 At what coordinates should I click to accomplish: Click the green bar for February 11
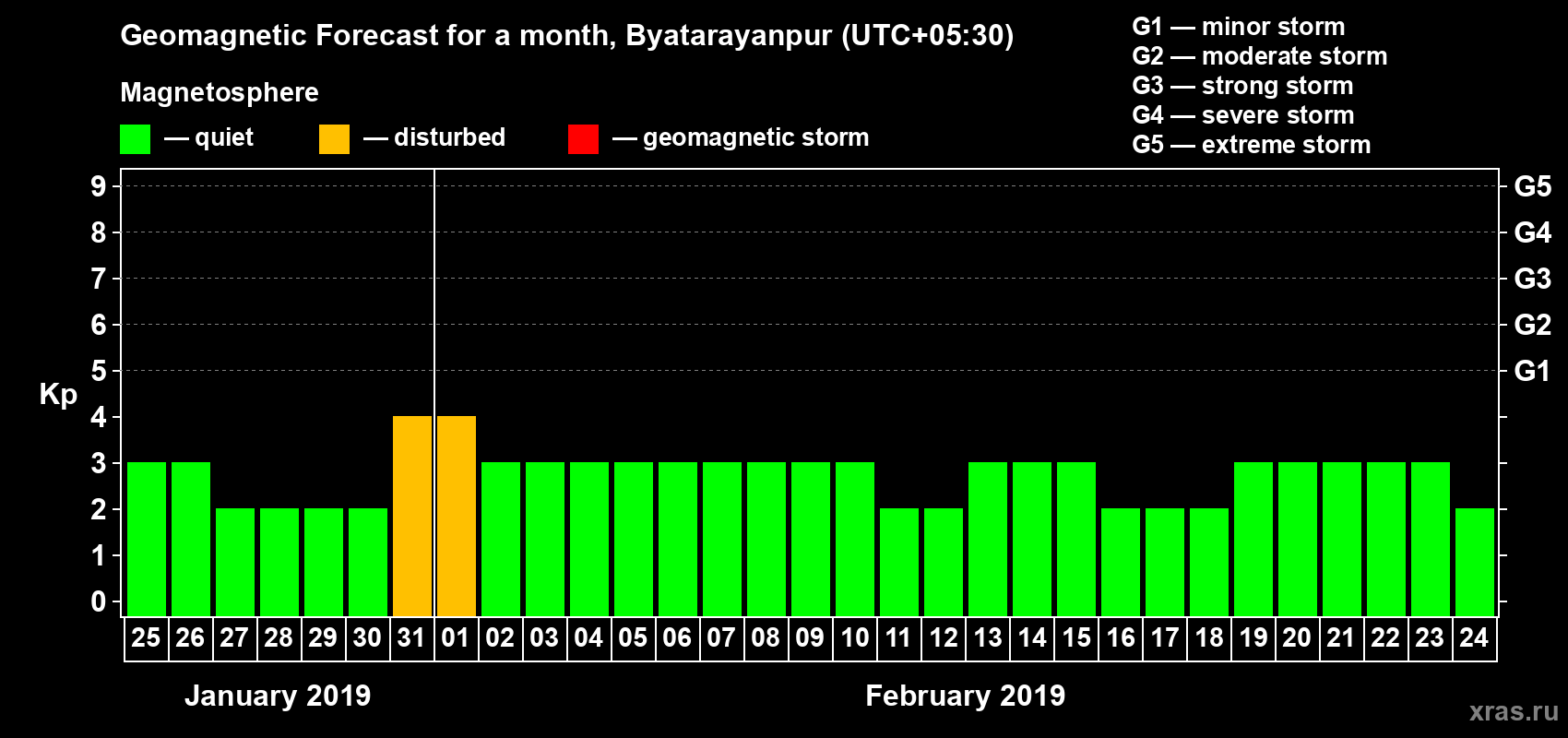[x=899, y=562]
